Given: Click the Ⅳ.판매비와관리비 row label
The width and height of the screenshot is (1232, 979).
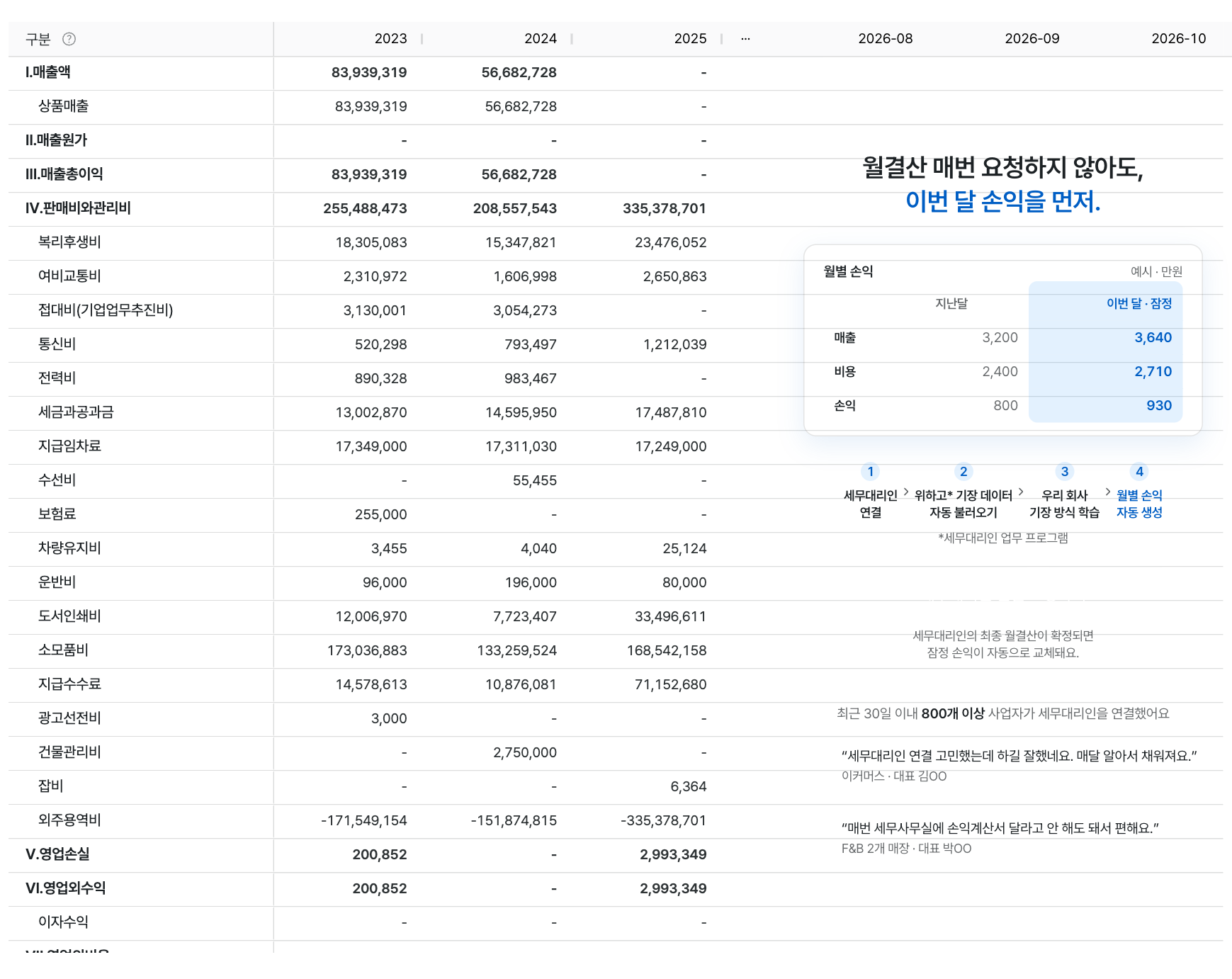Looking at the screenshot, I should [x=78, y=208].
